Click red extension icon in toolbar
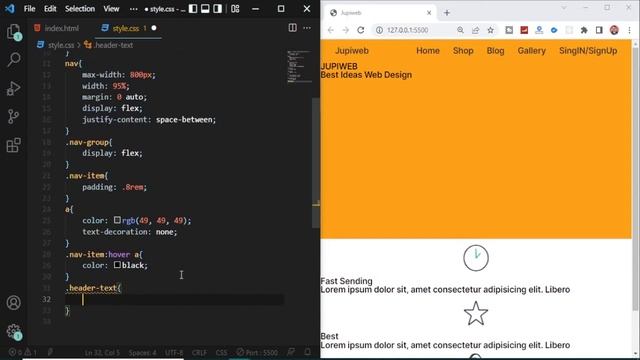This screenshot has width=640, height=360. click(524, 30)
